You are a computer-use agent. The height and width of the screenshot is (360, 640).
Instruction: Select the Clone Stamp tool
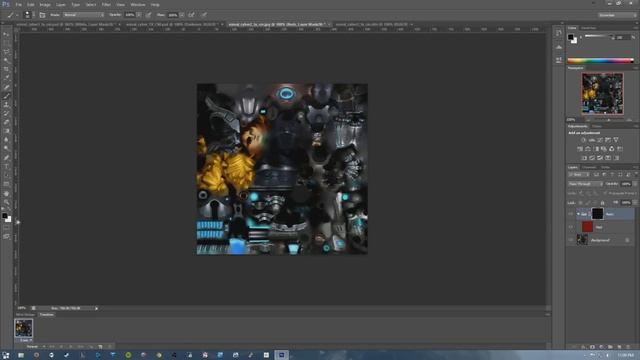[x=6, y=105]
